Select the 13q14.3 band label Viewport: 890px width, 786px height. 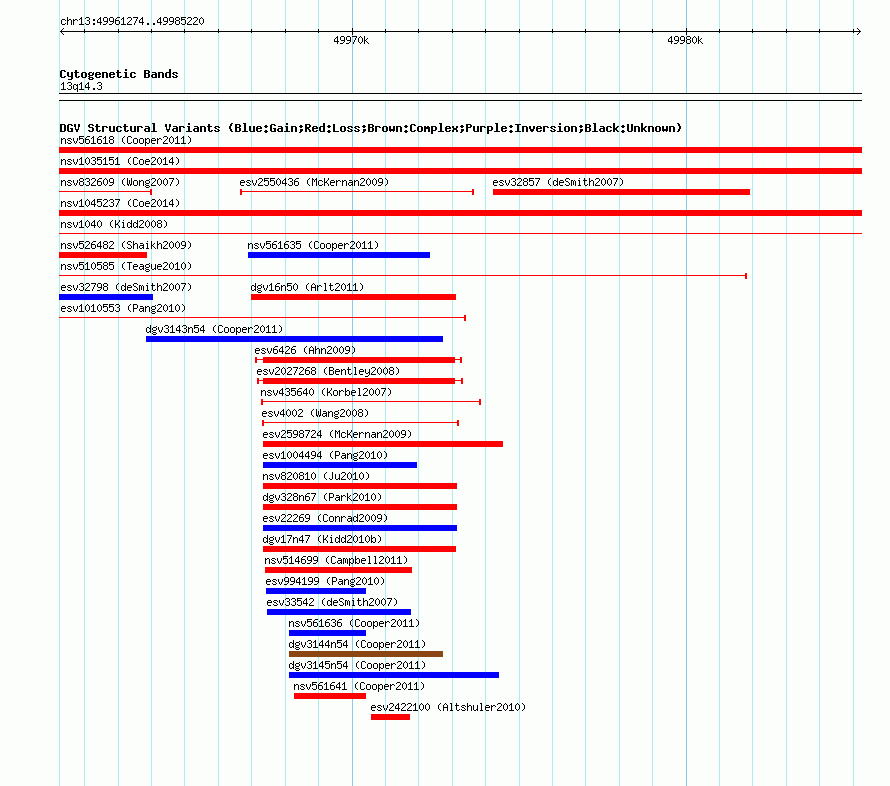pyautogui.click(x=81, y=86)
